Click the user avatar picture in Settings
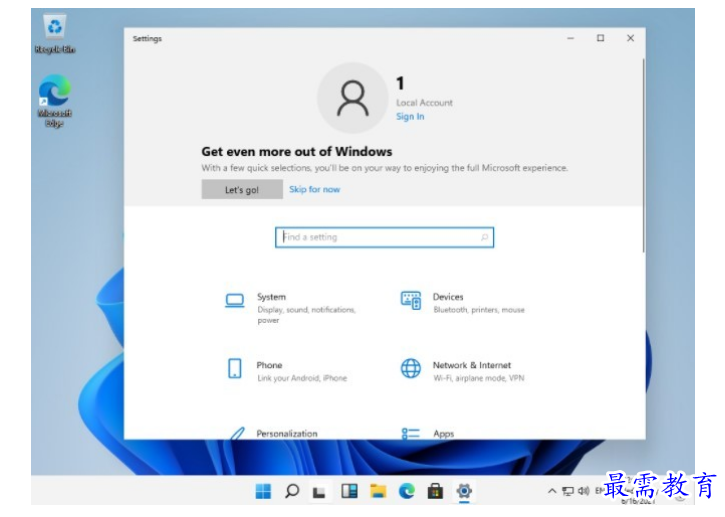Screen dimensions: 725x517 coord(352,98)
